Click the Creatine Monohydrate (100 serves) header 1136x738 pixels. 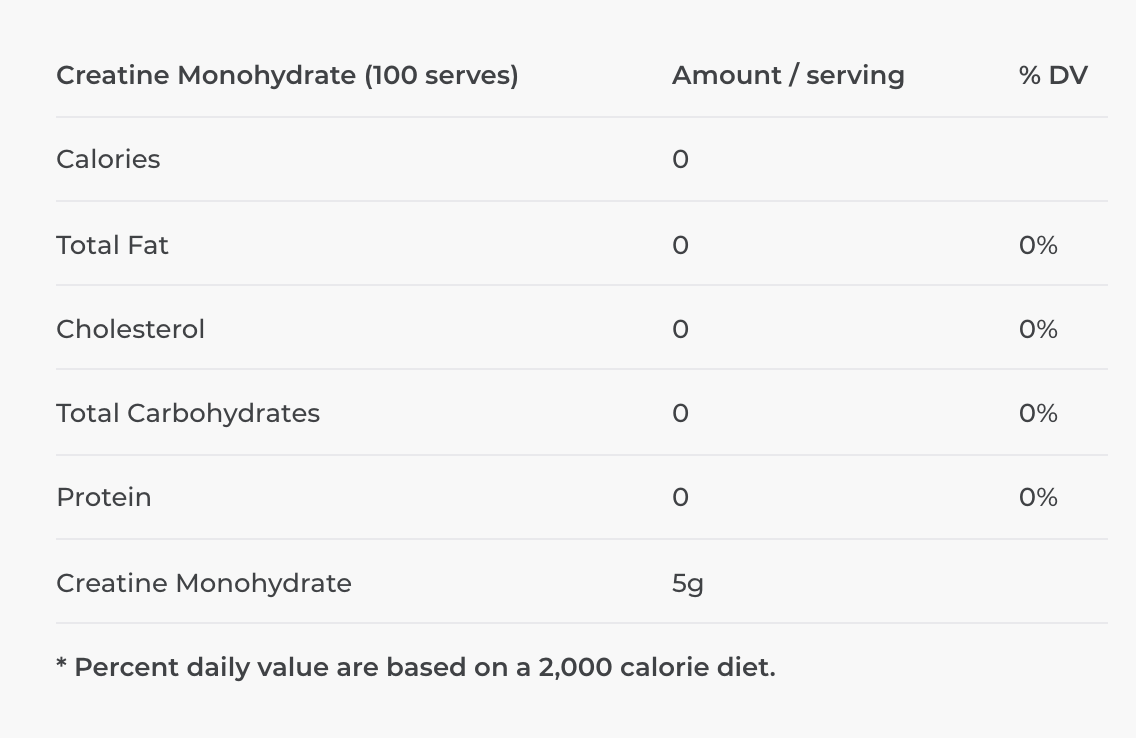[287, 75]
